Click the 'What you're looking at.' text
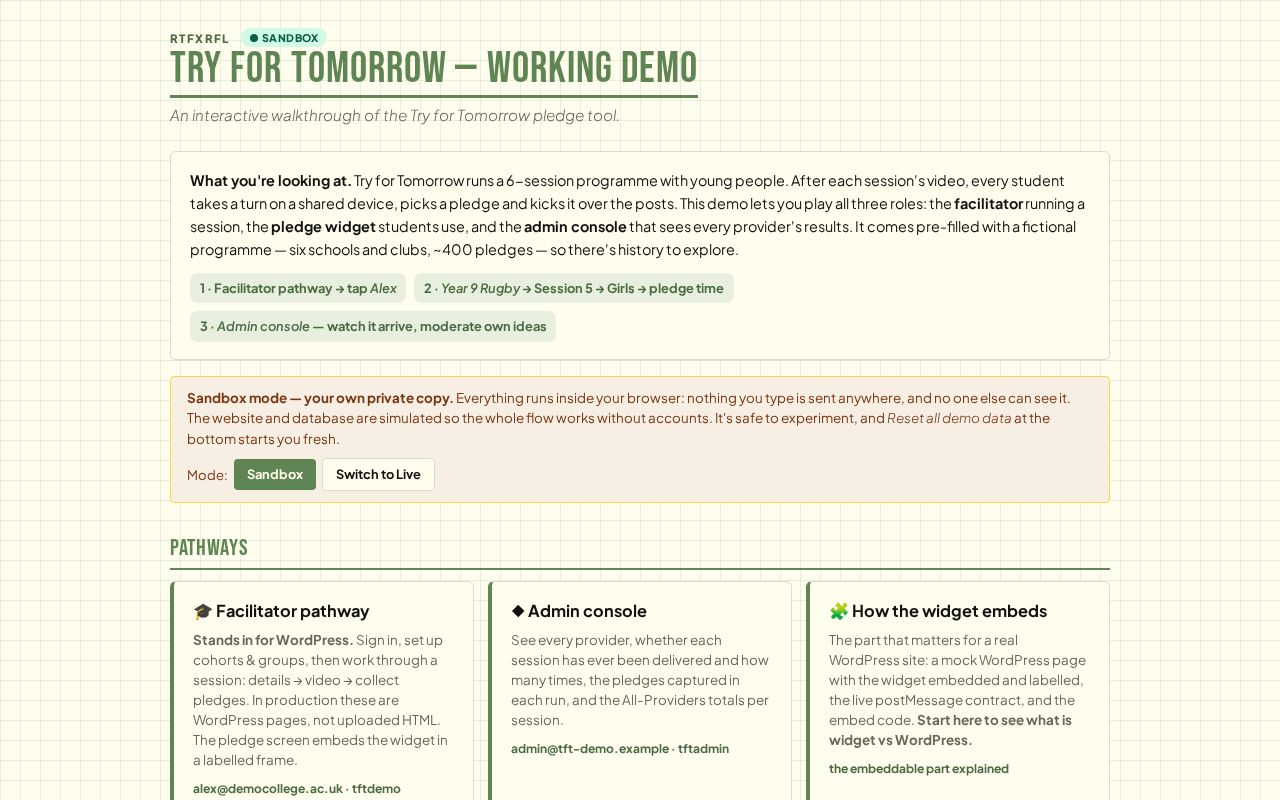 click(271, 181)
